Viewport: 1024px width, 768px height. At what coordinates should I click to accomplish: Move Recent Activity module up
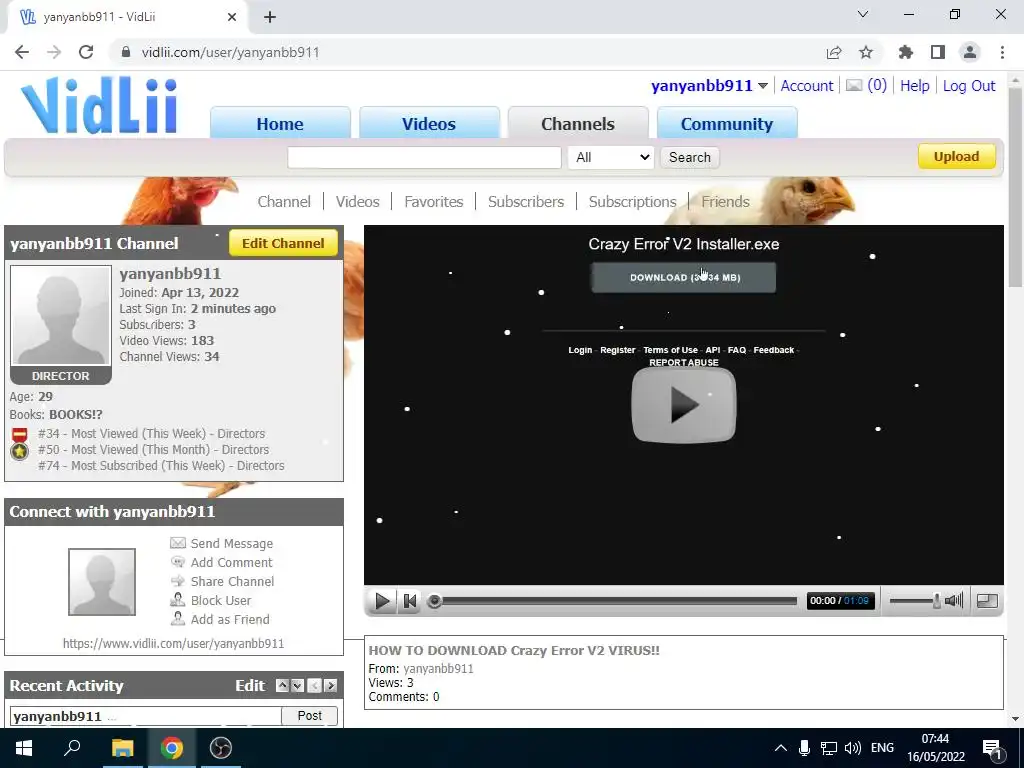coord(282,686)
